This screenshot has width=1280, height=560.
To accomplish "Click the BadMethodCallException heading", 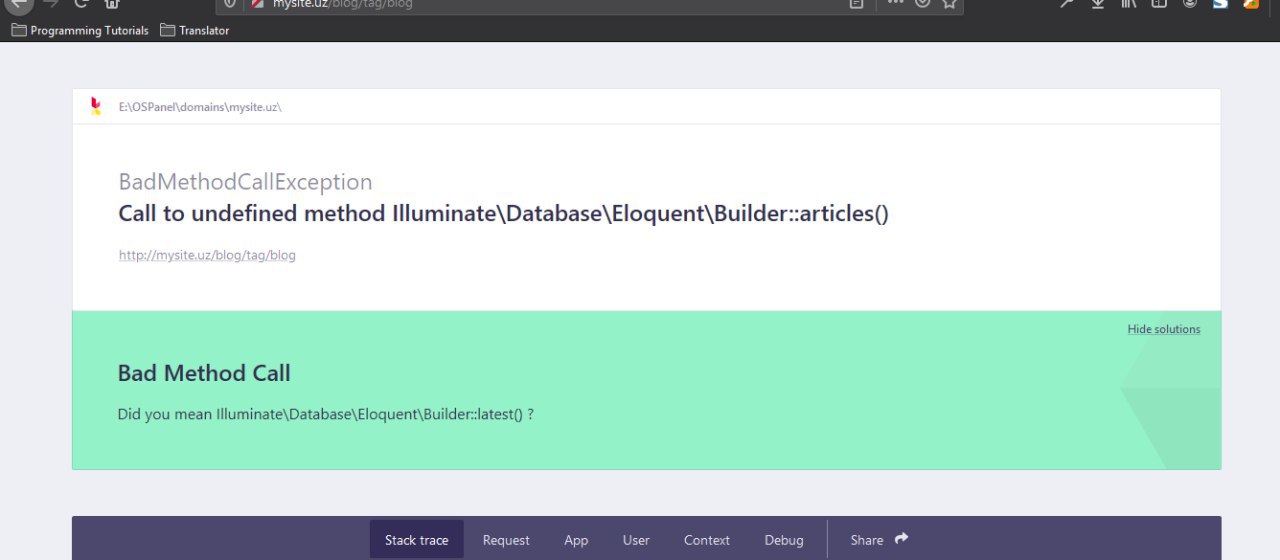I will click(x=245, y=182).
